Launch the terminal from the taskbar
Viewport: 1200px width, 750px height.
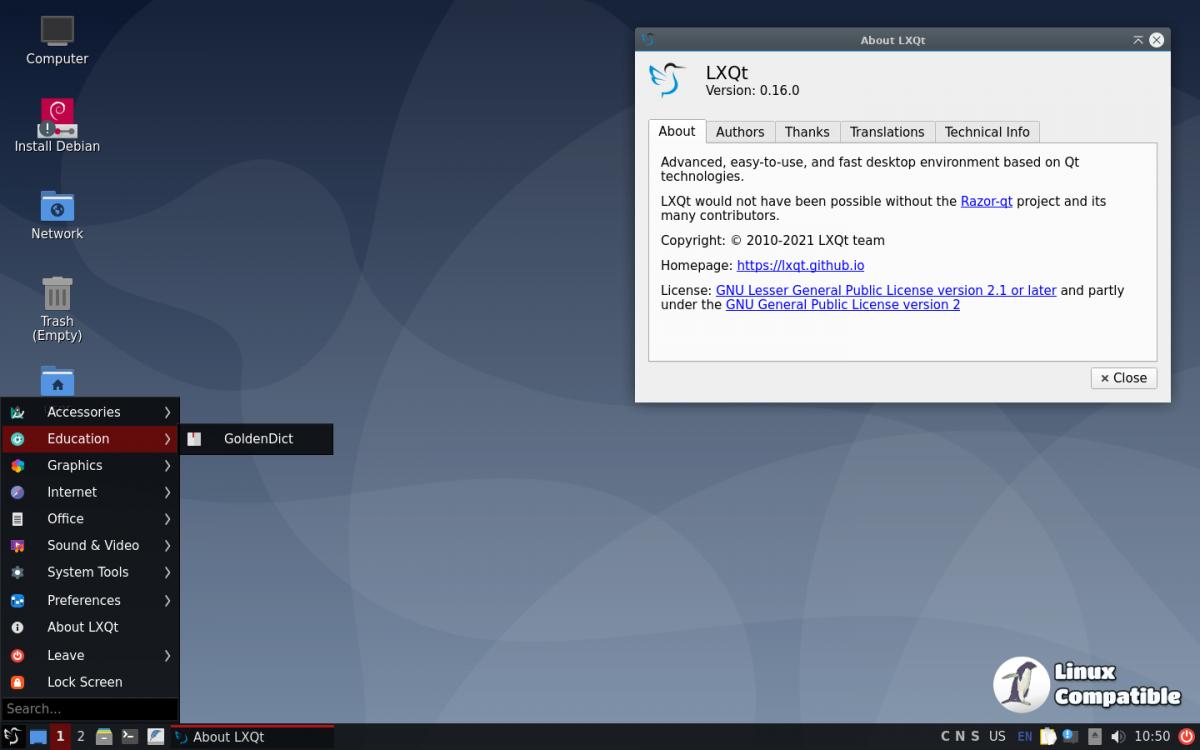129,737
